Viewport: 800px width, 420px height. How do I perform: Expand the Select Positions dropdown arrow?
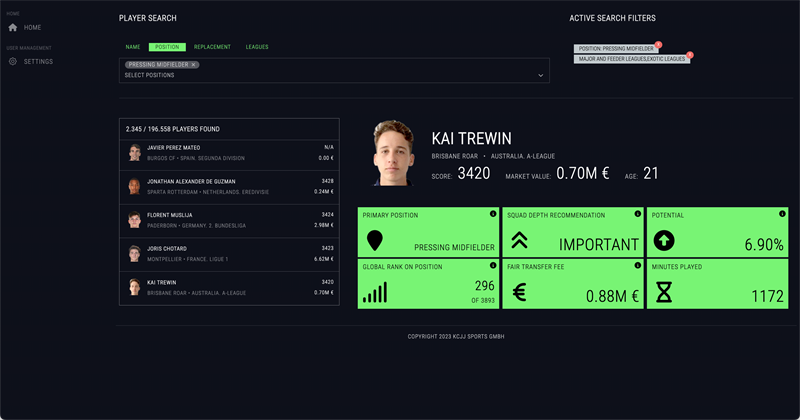pyautogui.click(x=540, y=76)
